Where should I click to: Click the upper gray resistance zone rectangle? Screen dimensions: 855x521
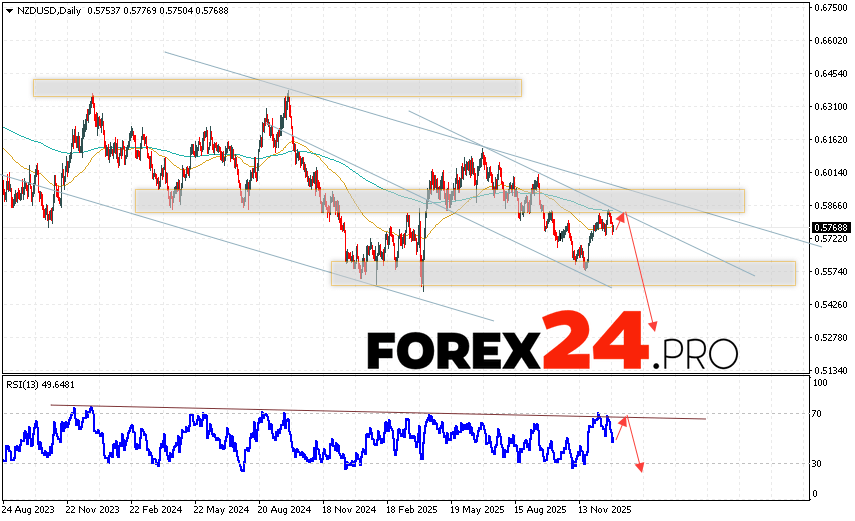(277, 88)
